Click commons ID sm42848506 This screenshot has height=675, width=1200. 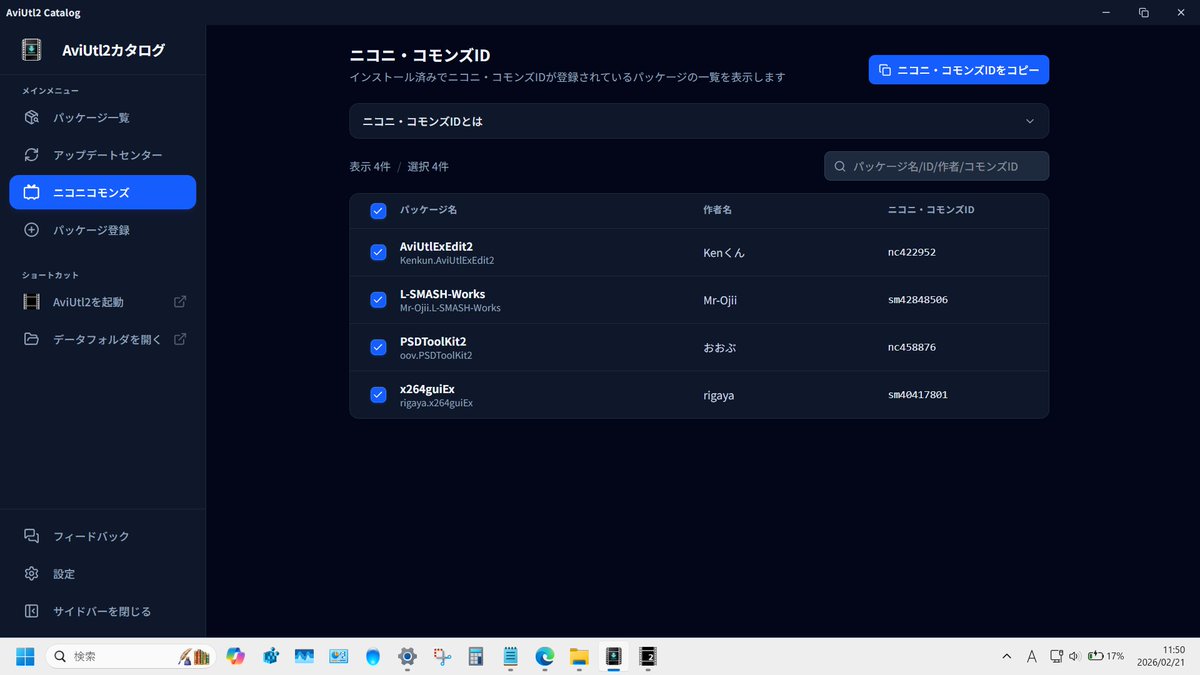[x=918, y=300]
